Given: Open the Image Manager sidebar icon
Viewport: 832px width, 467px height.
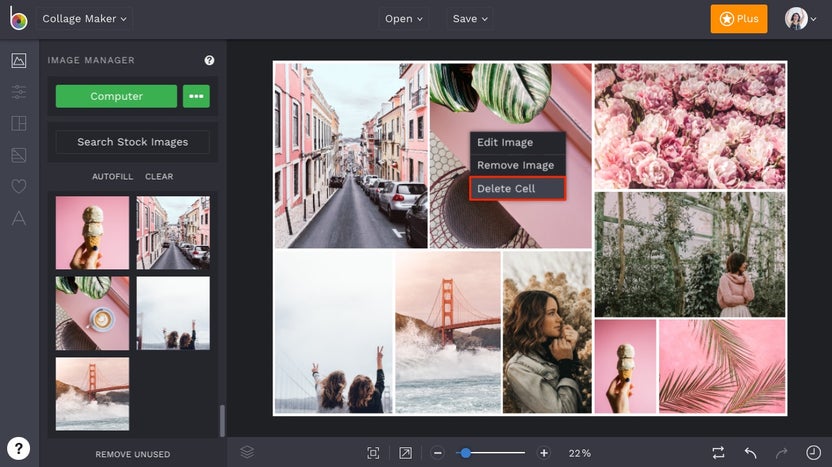Looking at the screenshot, I should click(19, 60).
